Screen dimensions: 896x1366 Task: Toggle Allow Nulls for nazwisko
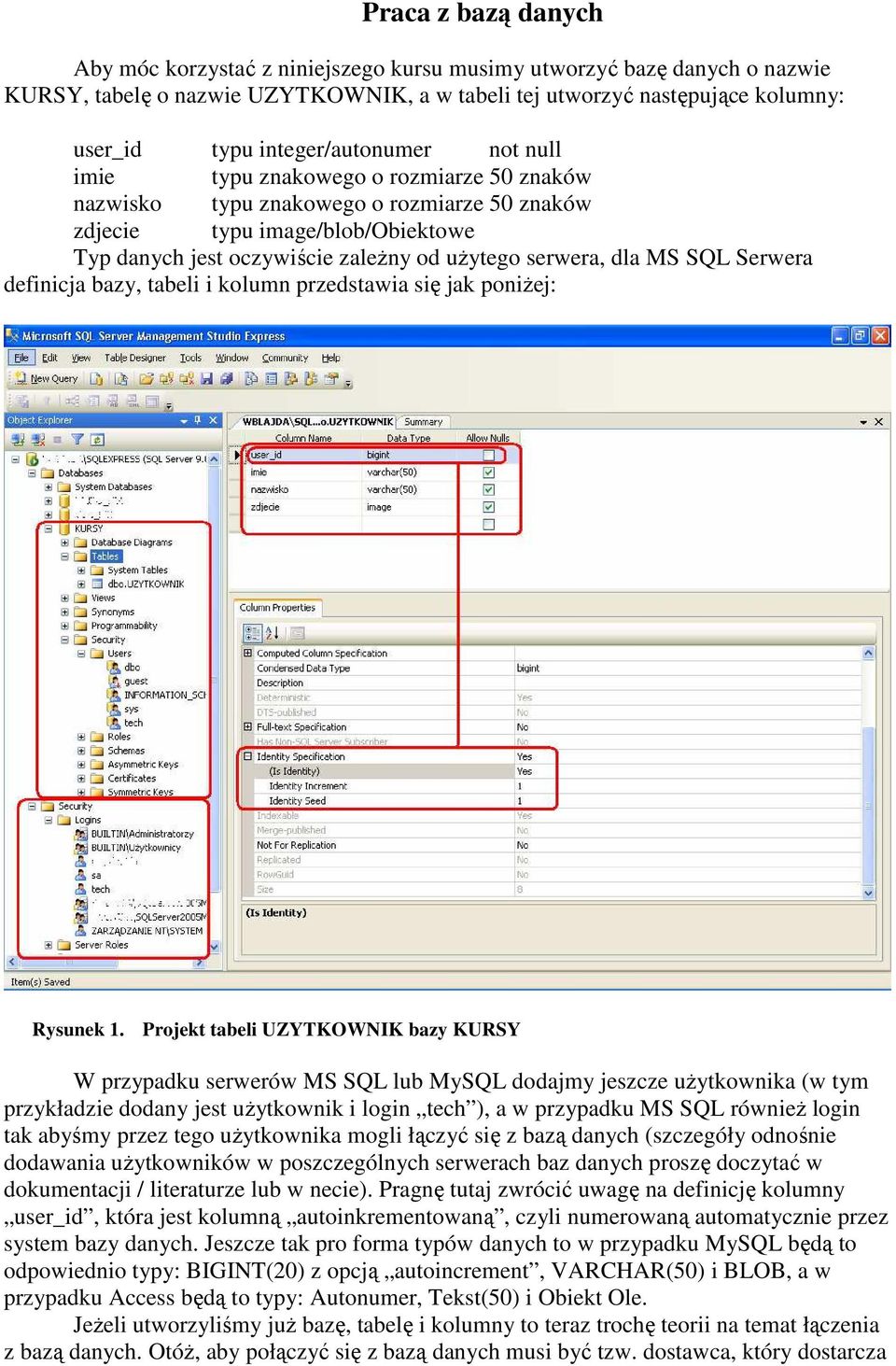pyautogui.click(x=488, y=489)
